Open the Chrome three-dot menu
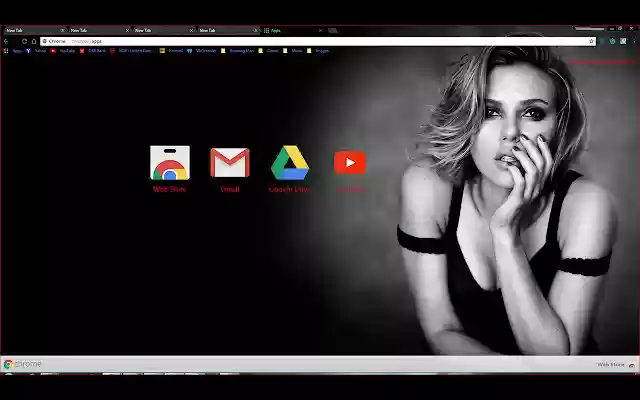 [x=634, y=41]
